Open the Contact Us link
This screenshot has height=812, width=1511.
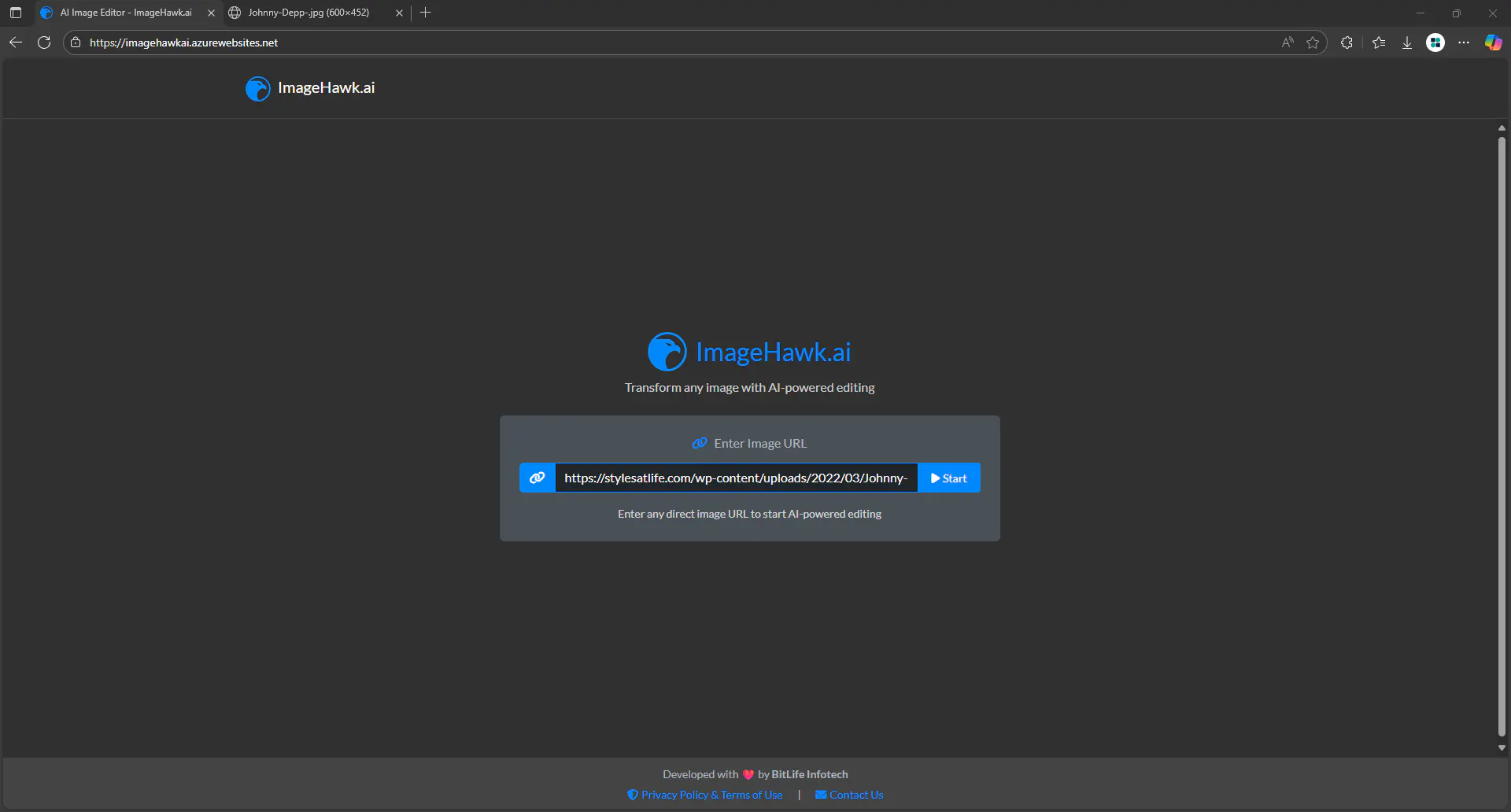pos(849,795)
